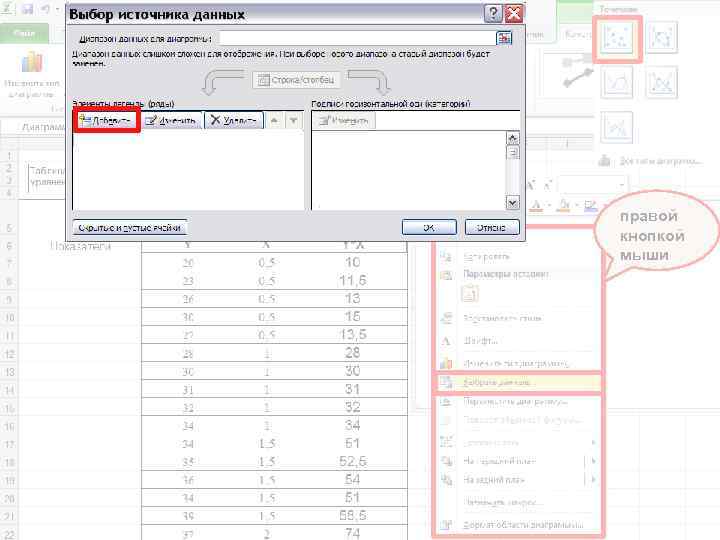Select the cell containing 11,5

353,281
